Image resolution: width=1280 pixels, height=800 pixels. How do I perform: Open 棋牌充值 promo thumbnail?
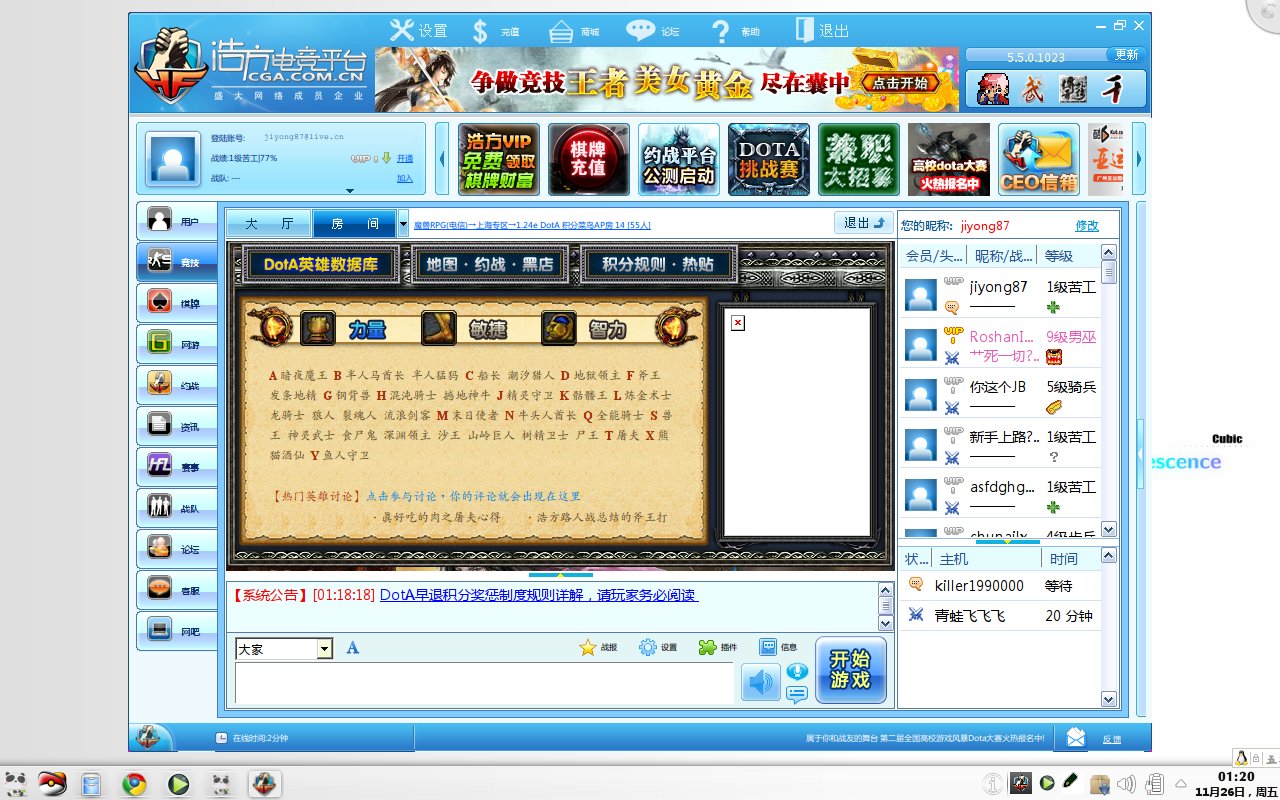[x=589, y=159]
